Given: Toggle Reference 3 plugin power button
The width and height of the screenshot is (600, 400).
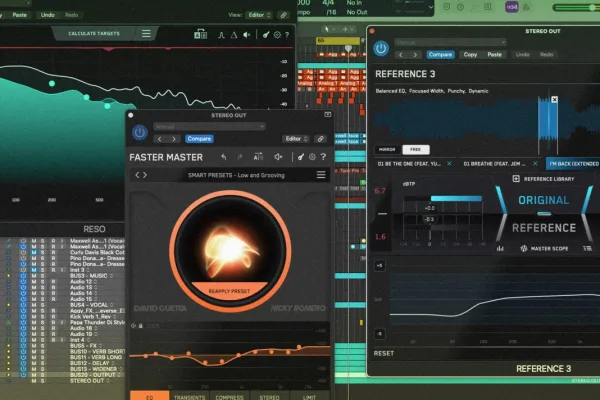Looking at the screenshot, I should click(x=381, y=48).
